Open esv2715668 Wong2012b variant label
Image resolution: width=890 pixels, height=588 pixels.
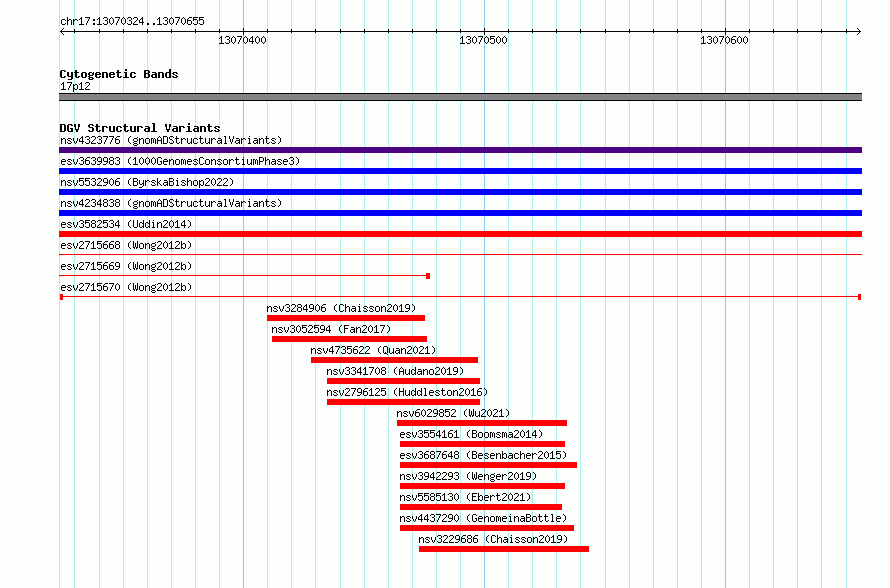(x=126, y=245)
